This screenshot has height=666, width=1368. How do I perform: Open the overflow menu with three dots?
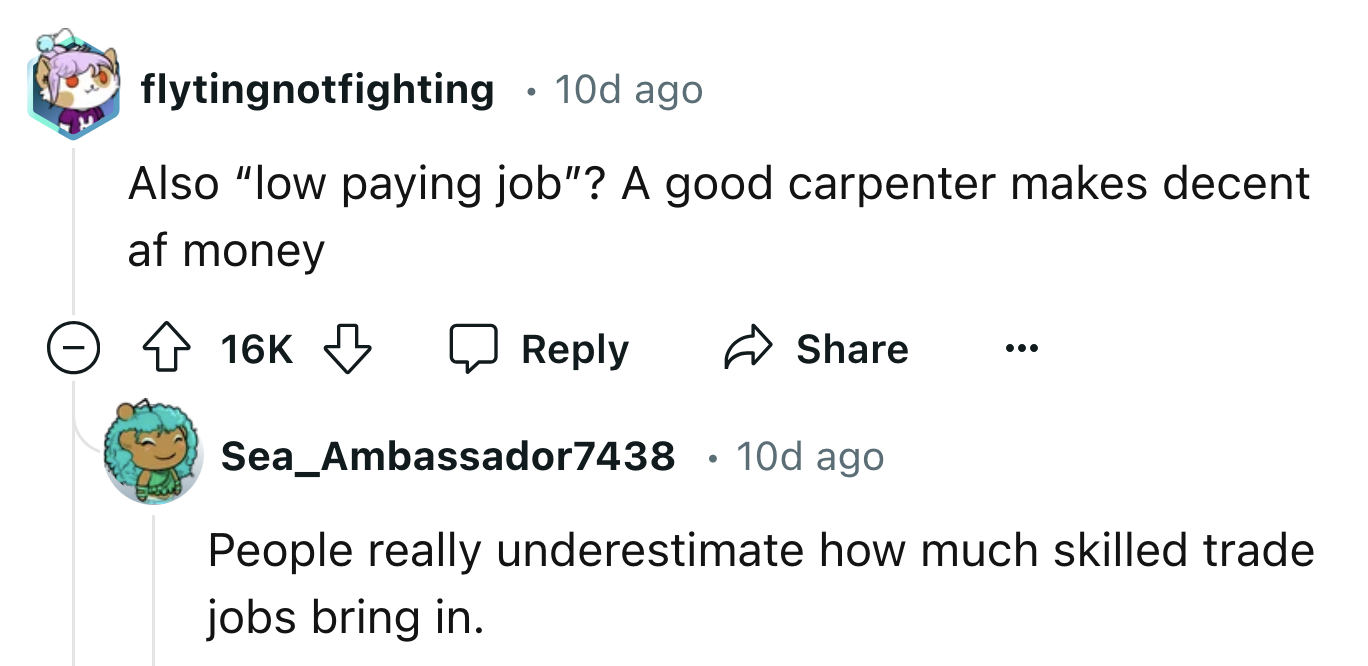point(1021,349)
